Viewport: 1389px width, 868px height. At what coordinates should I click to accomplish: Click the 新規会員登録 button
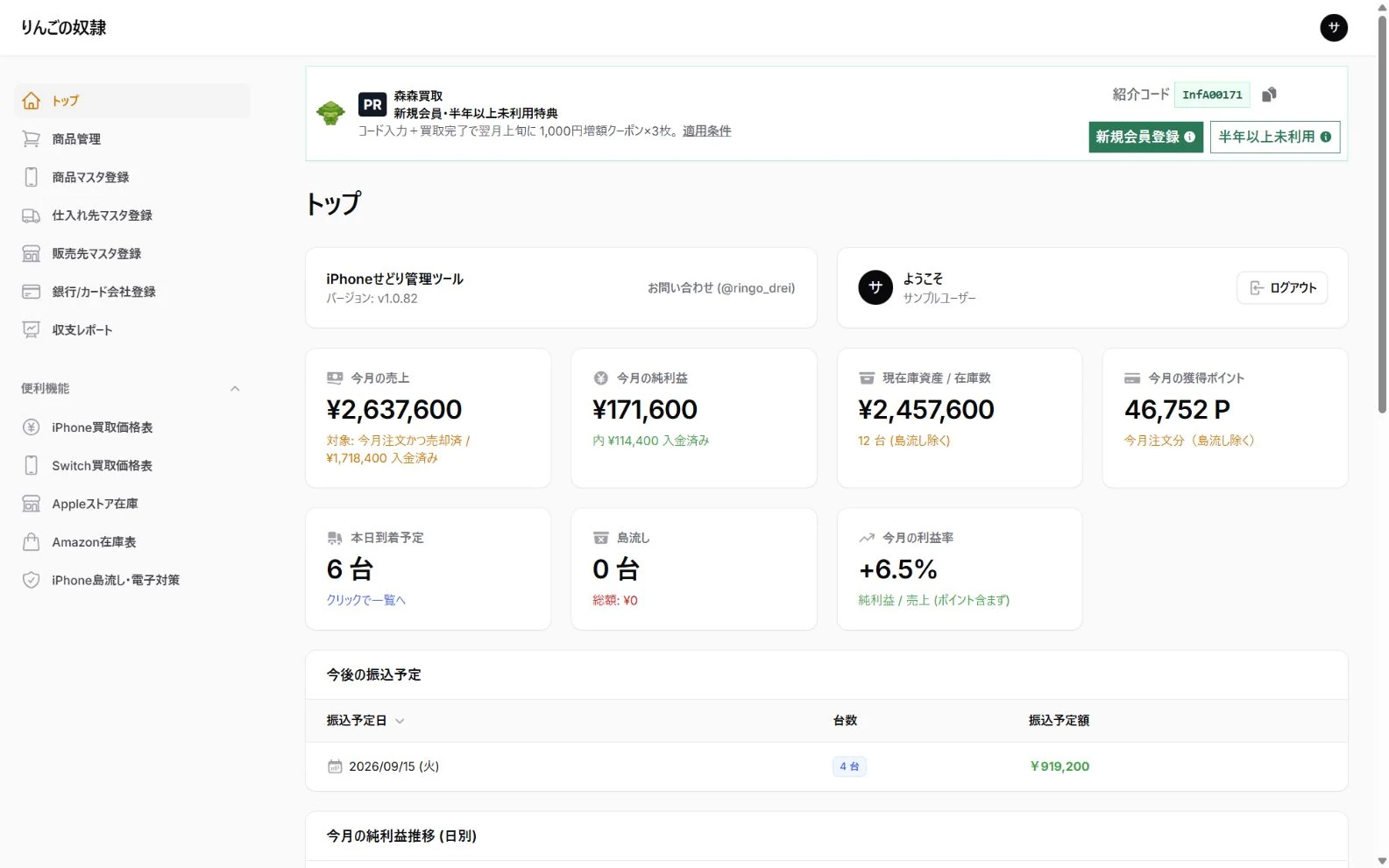[x=1145, y=137]
